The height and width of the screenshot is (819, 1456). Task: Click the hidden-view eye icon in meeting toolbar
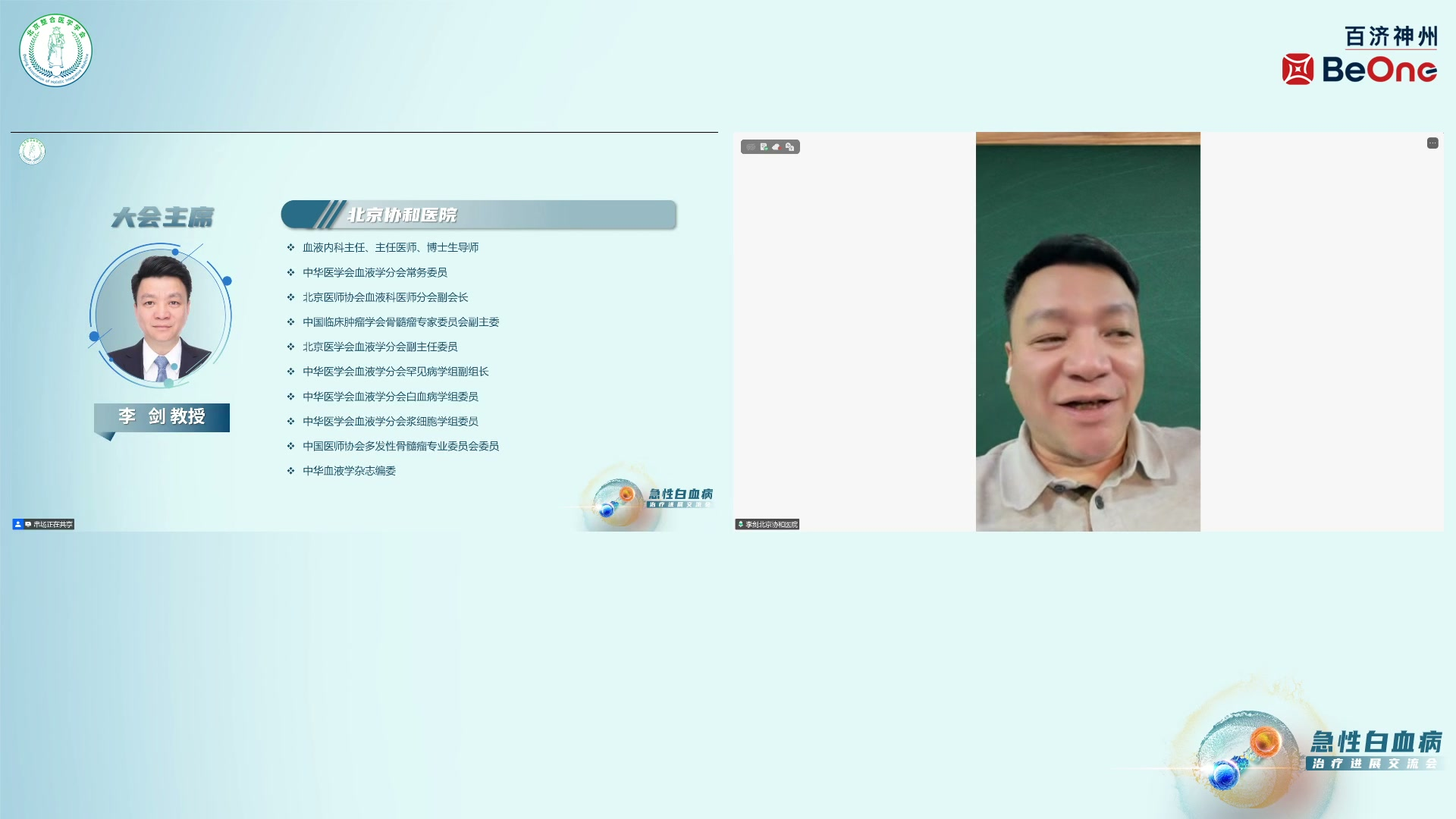(751, 147)
